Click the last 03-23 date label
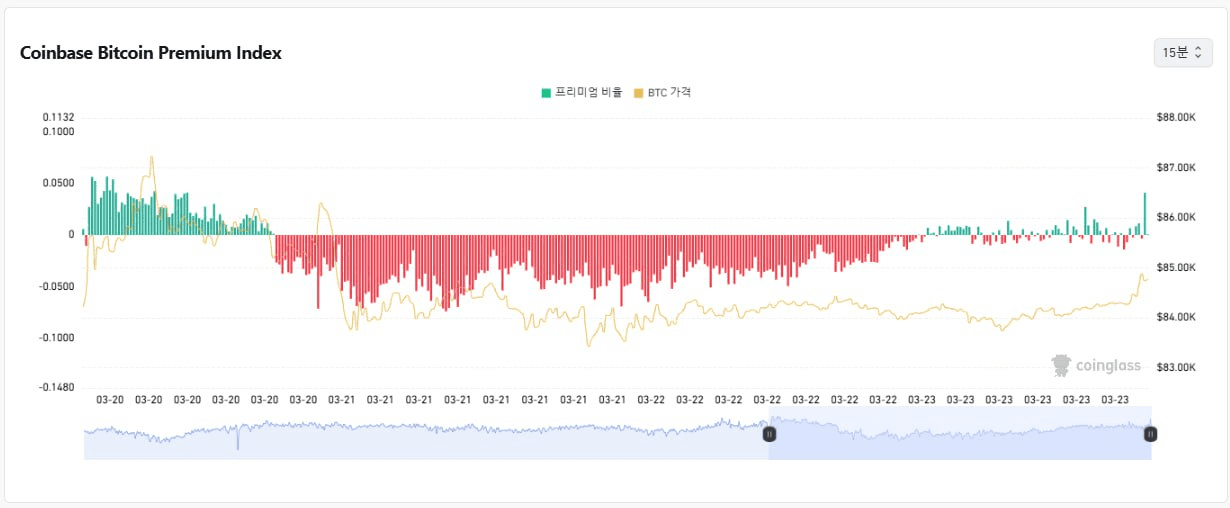Viewport: 1230px width, 508px height. 1115,400
